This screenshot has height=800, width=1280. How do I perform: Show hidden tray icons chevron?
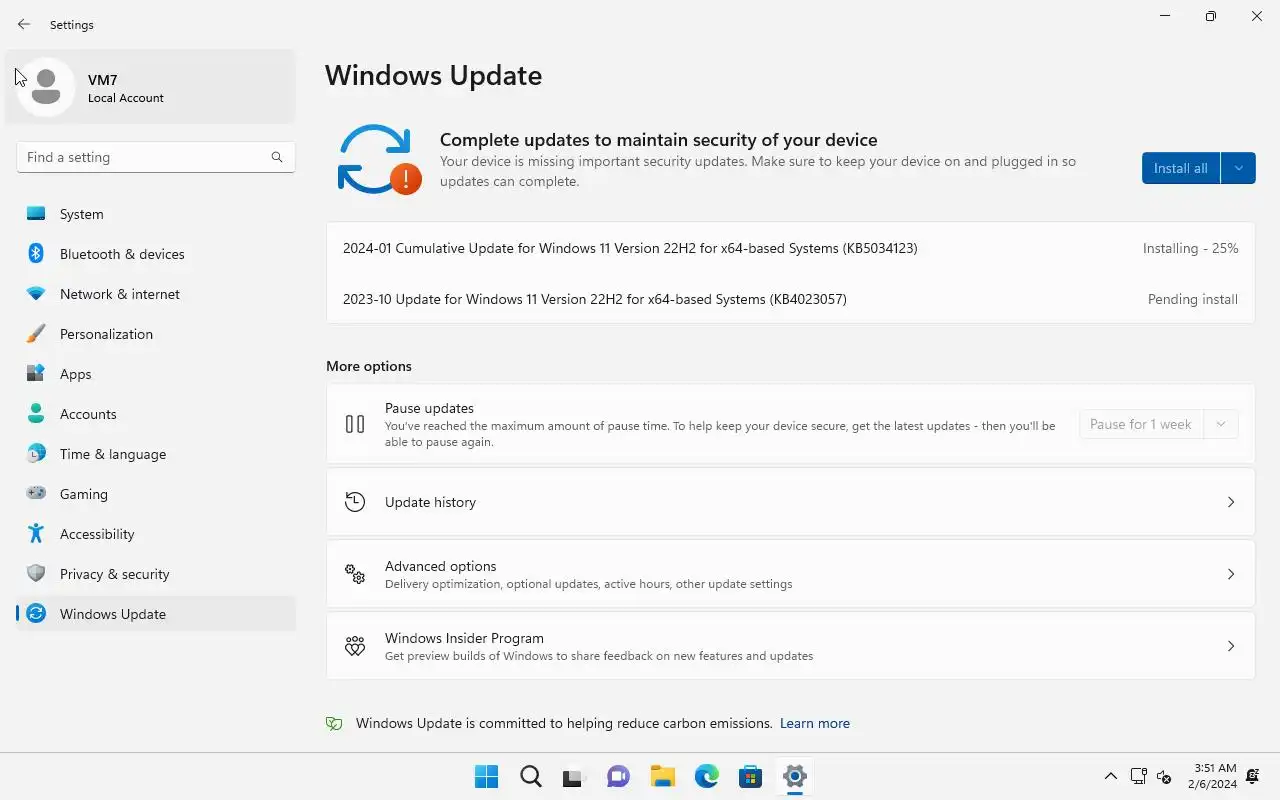1110,776
